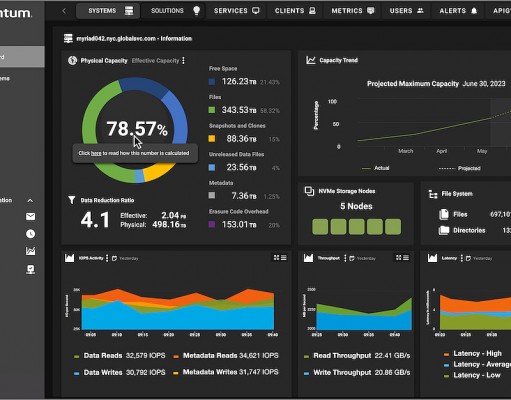Go to the CLIENTS tab
This screenshot has height=400, width=511.
tap(295, 11)
